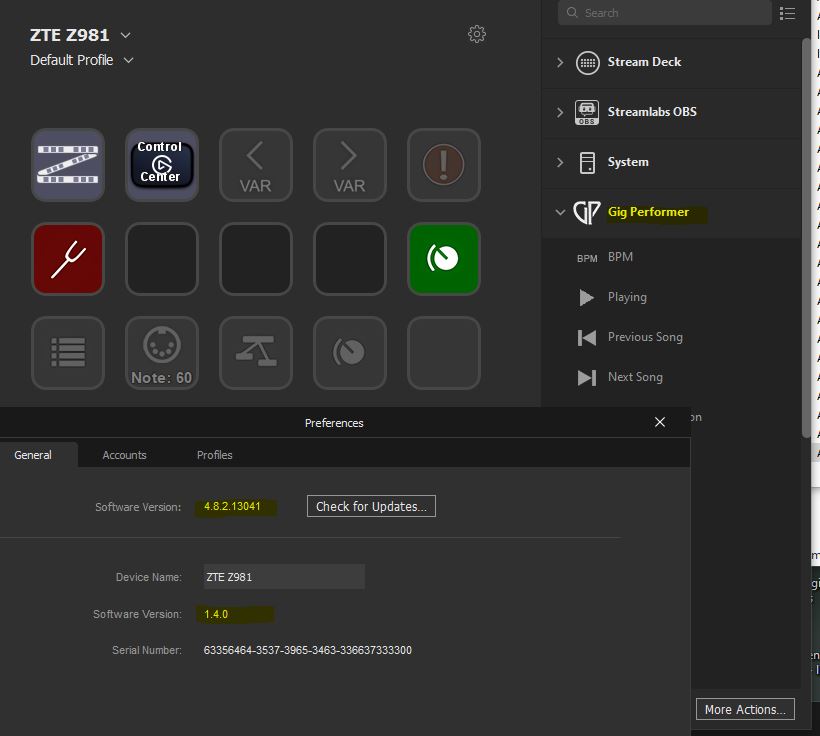Screen dimensions: 820x736
Task: Select the MIDI Note: 60 key
Action: (162, 353)
